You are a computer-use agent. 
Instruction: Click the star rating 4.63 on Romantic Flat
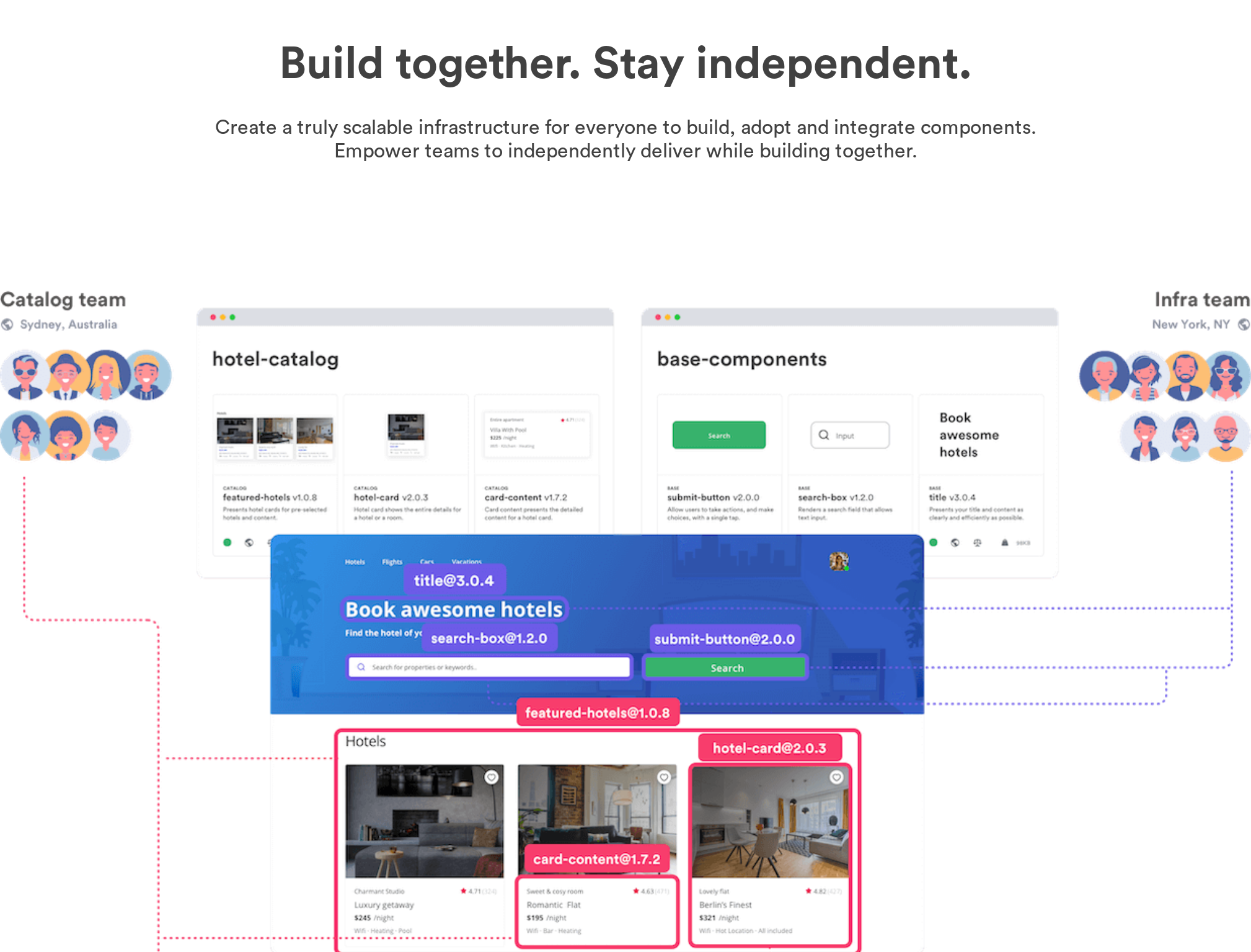(x=651, y=891)
